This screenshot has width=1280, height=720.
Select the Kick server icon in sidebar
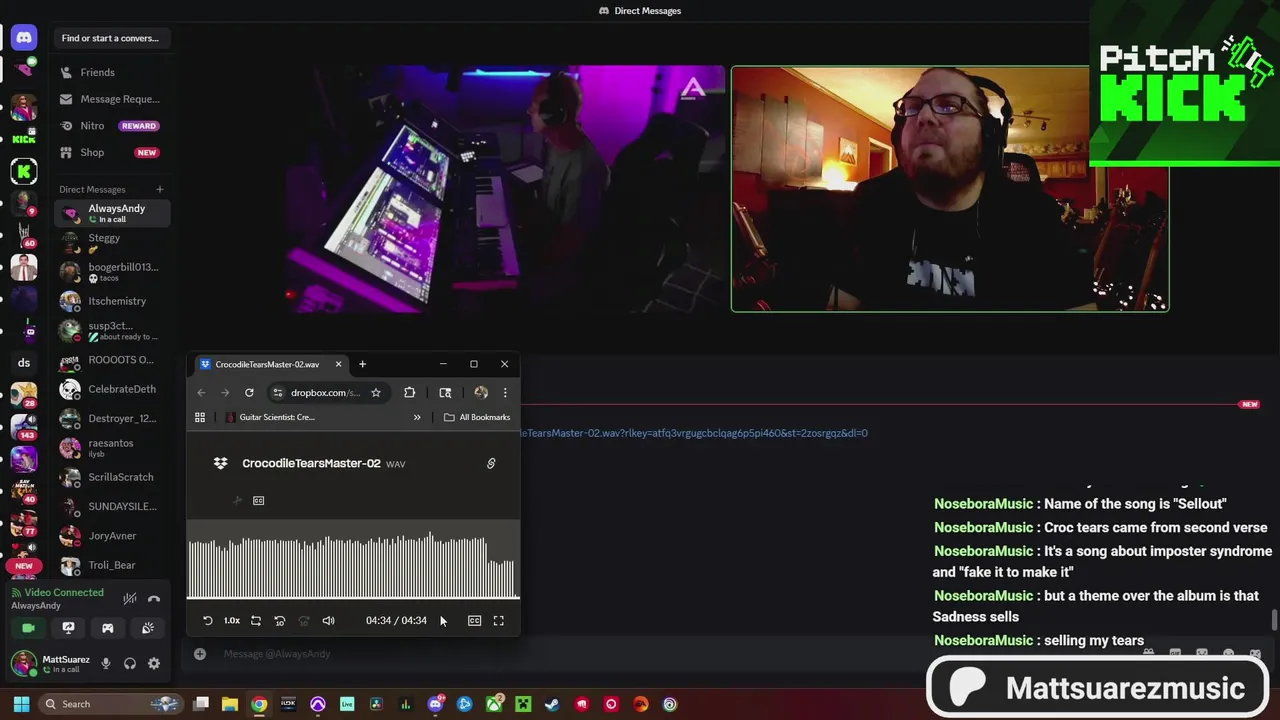pyautogui.click(x=24, y=172)
